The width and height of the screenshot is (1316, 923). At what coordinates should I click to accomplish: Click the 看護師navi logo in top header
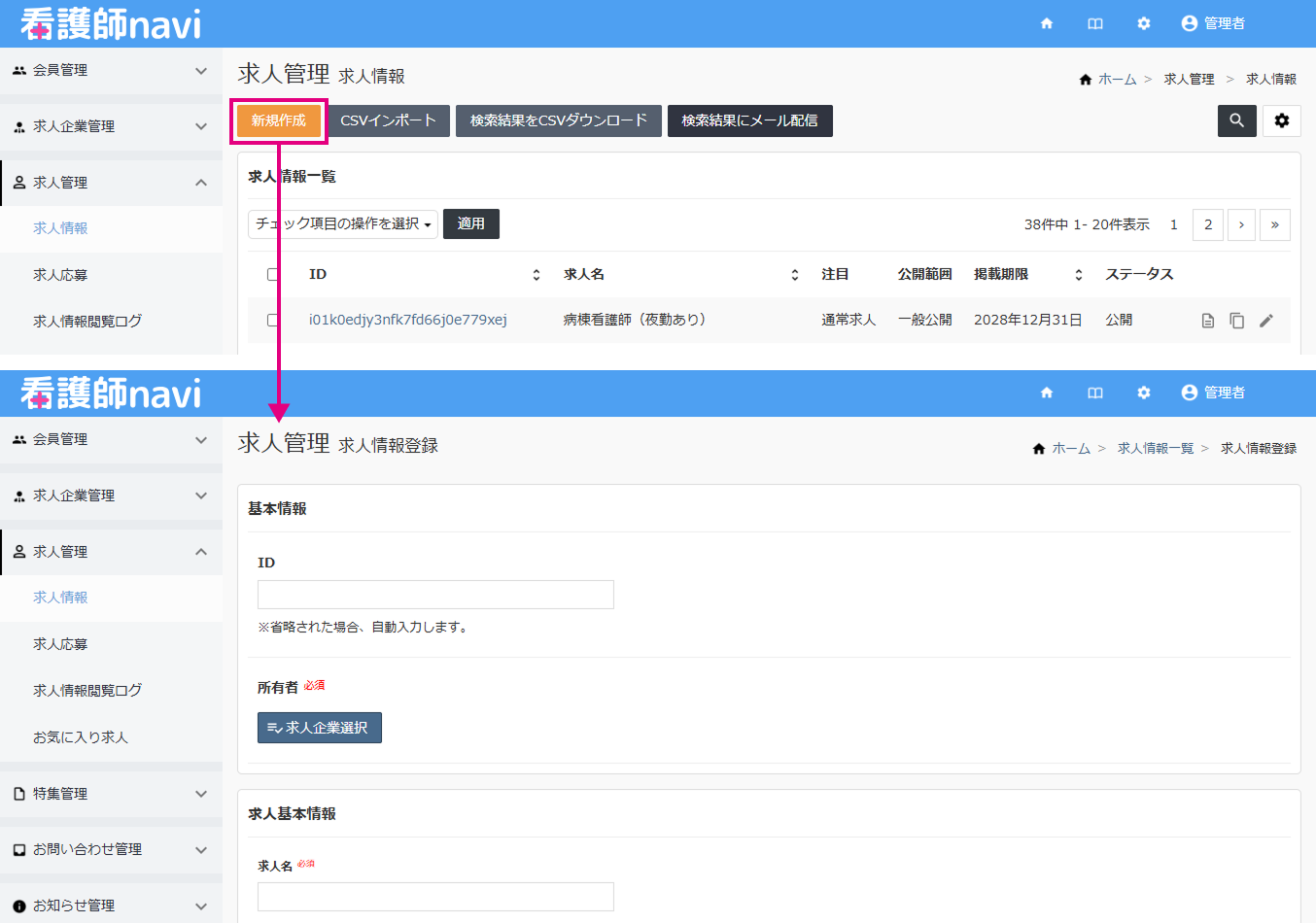[x=111, y=23]
